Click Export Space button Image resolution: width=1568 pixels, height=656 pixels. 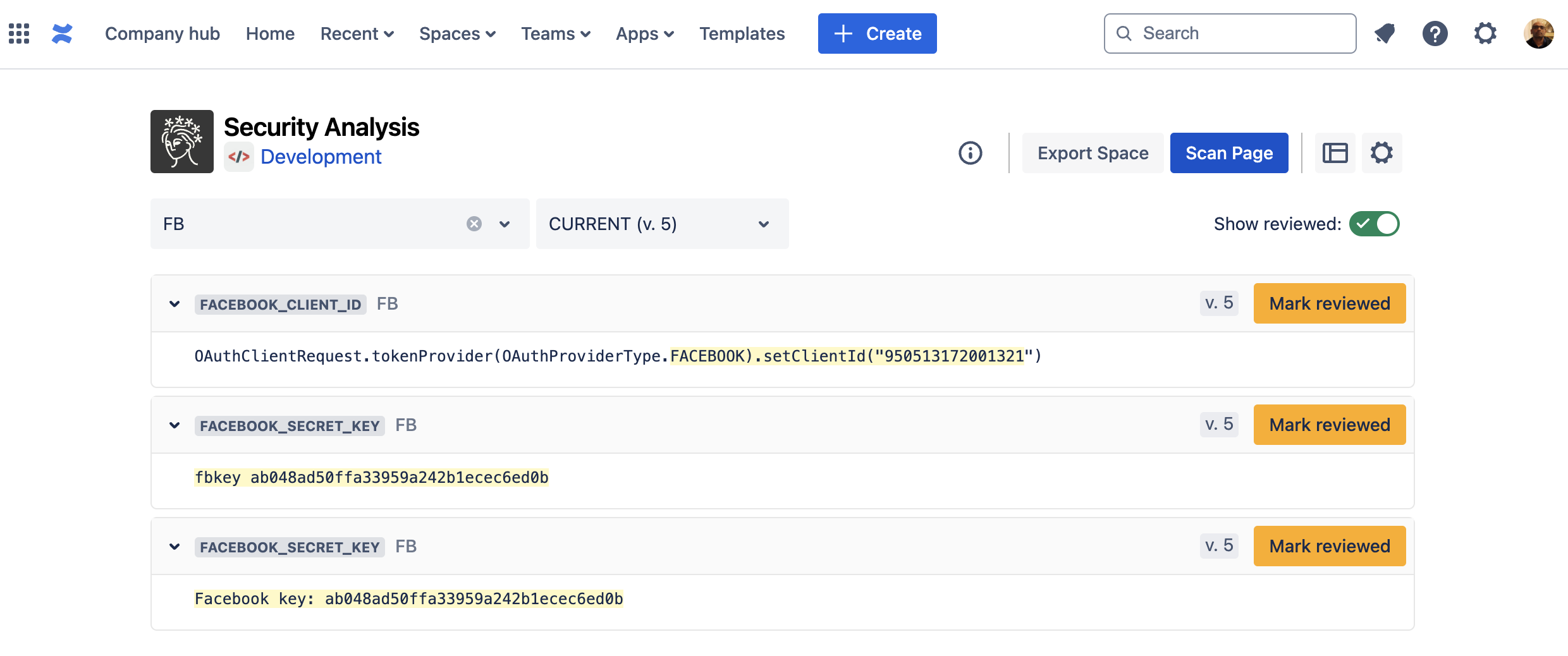(1093, 153)
